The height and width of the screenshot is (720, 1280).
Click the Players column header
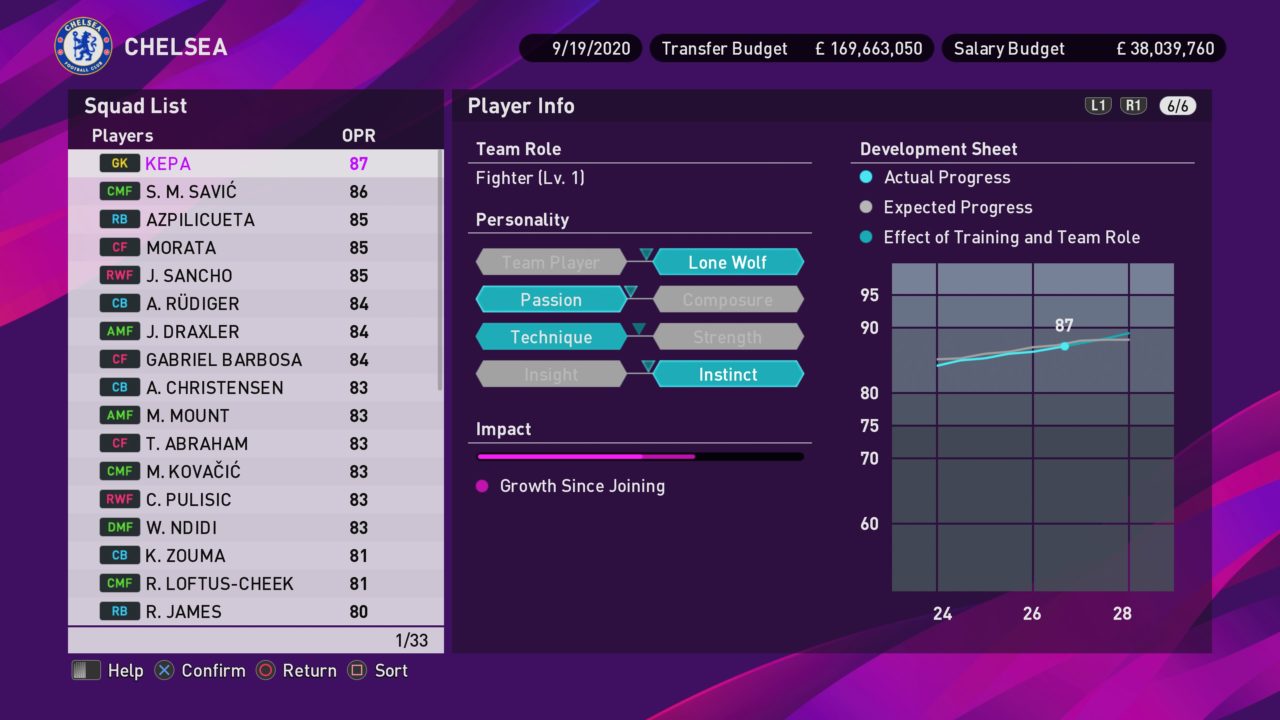click(x=122, y=135)
